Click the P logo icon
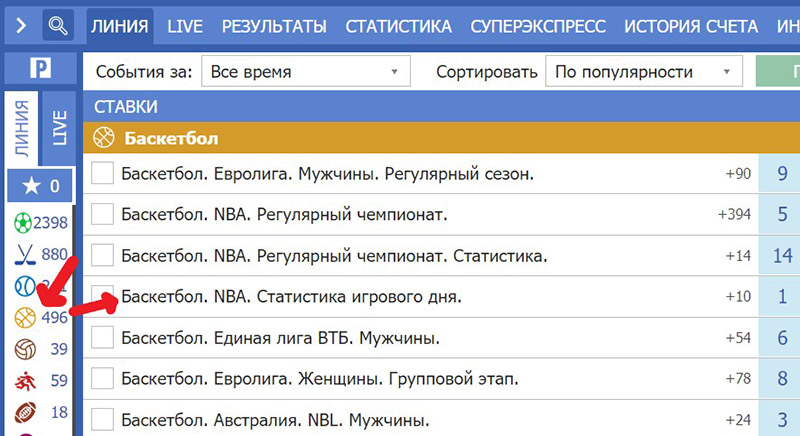 [40, 68]
